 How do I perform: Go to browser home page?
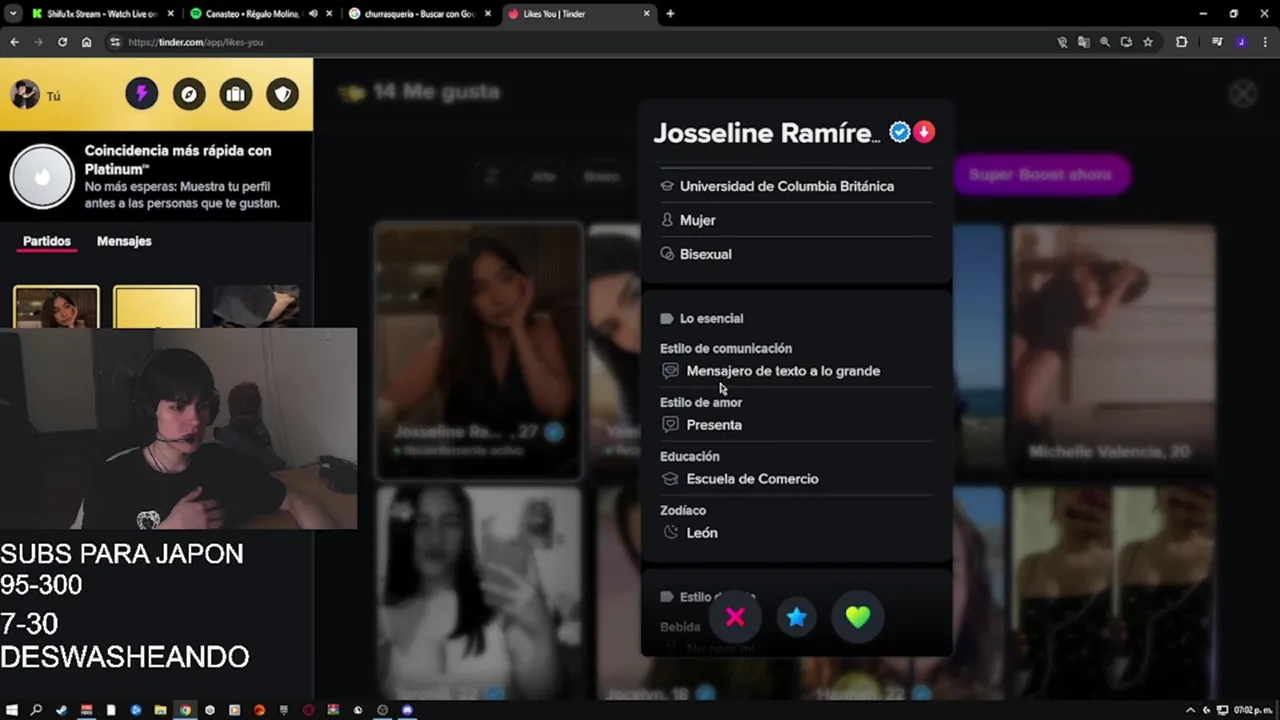click(x=86, y=42)
